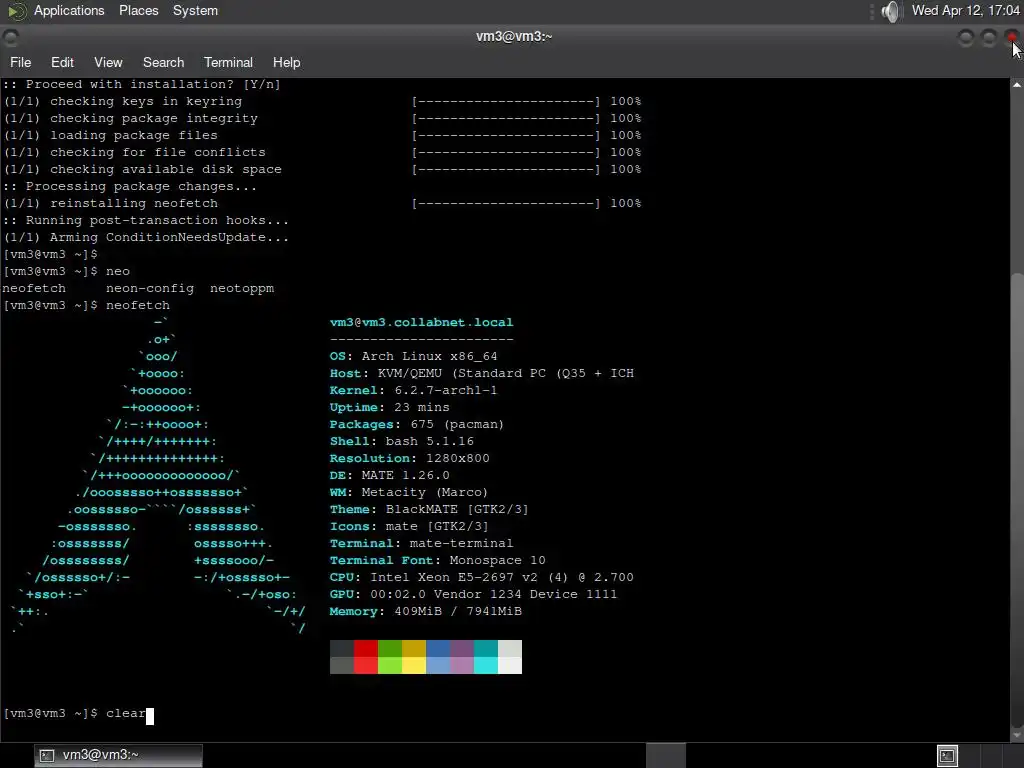The height and width of the screenshot is (768, 1024).
Task: Open the Help menu
Action: [x=286, y=63]
